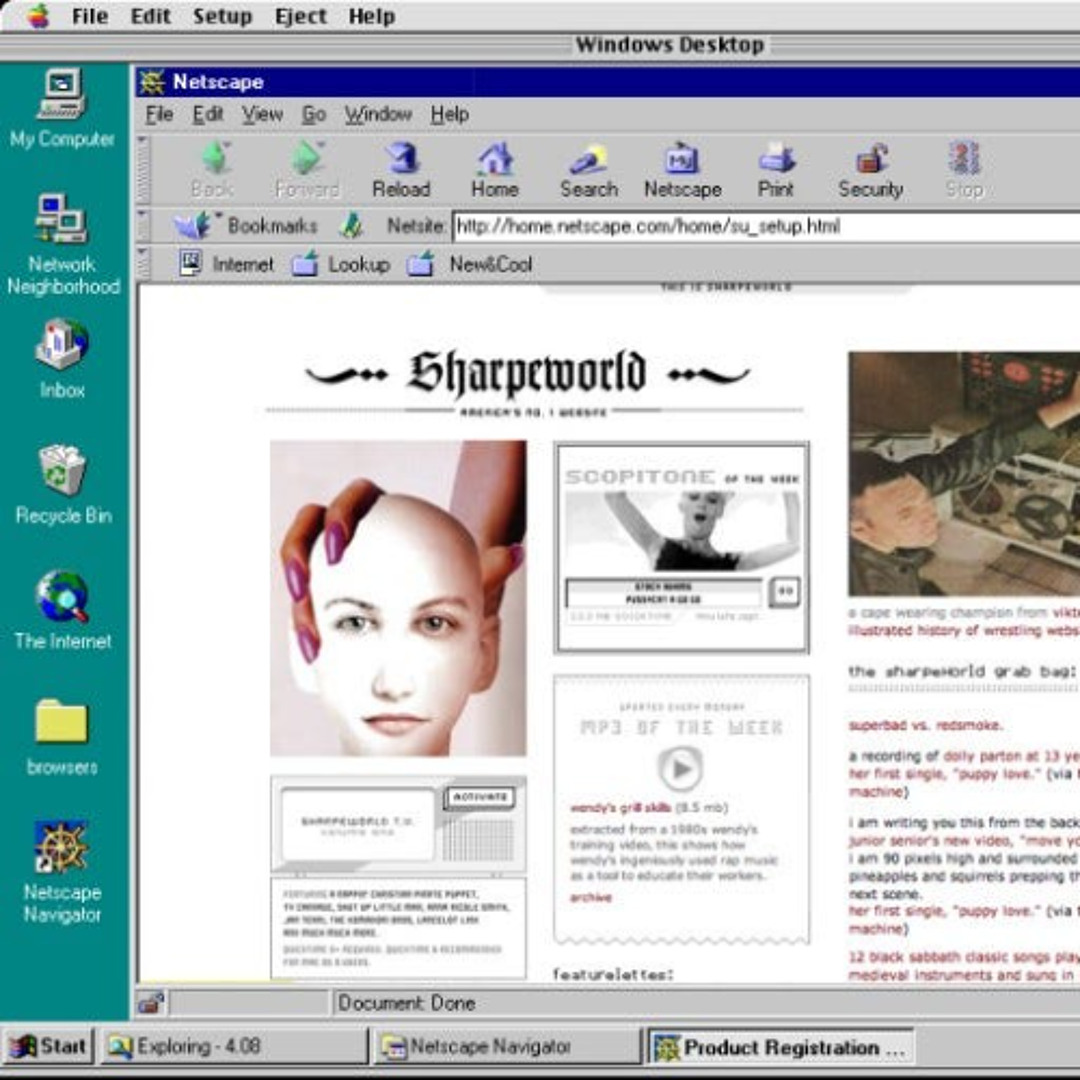Open the Bookmarks dropdown menu
The image size is (1080, 1080).
click(247, 226)
